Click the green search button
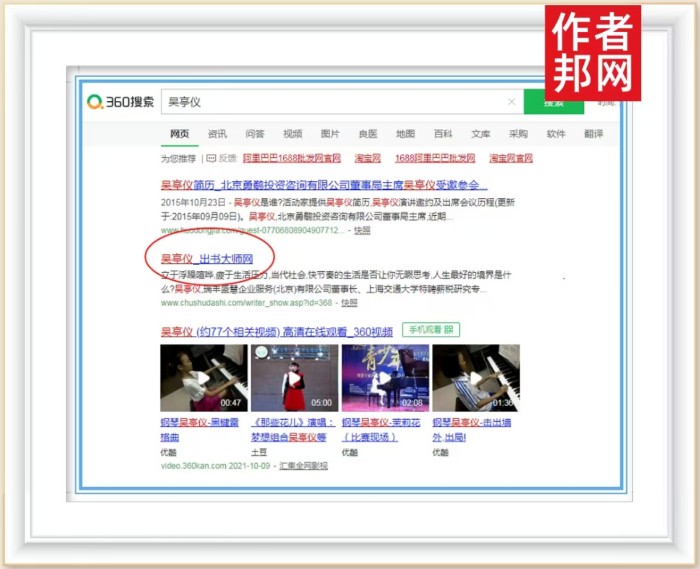The image size is (700, 569). point(552,102)
